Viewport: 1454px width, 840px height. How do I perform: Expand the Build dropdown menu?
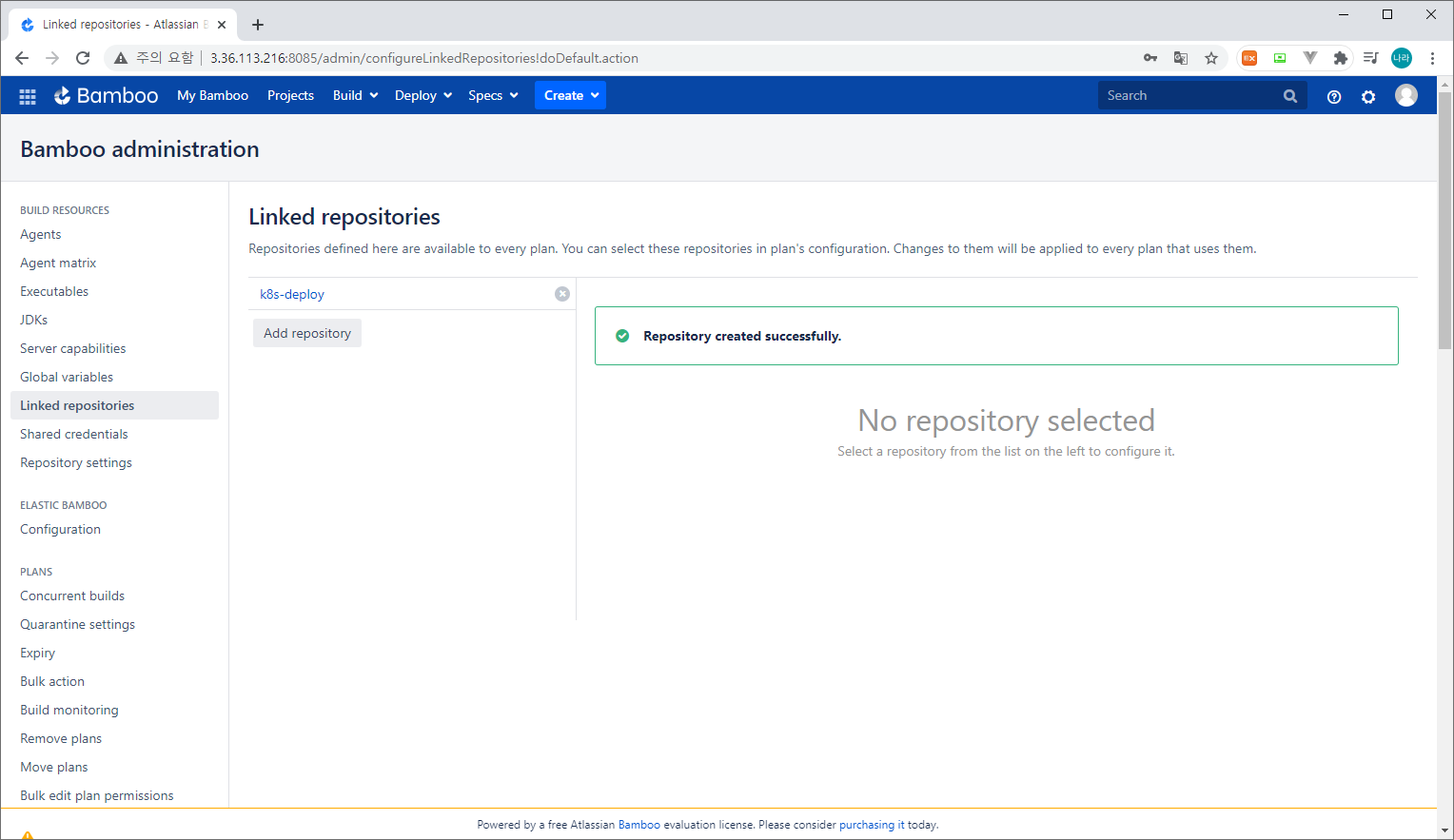356,95
